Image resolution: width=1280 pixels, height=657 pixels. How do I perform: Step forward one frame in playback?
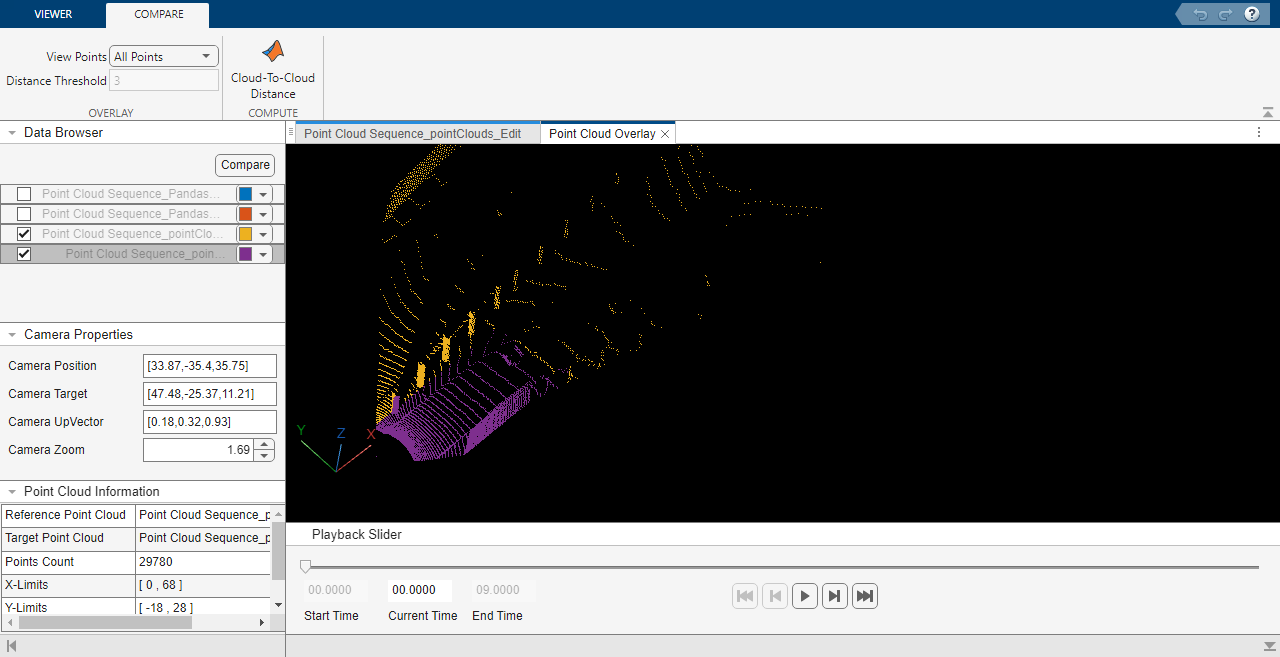coord(834,595)
